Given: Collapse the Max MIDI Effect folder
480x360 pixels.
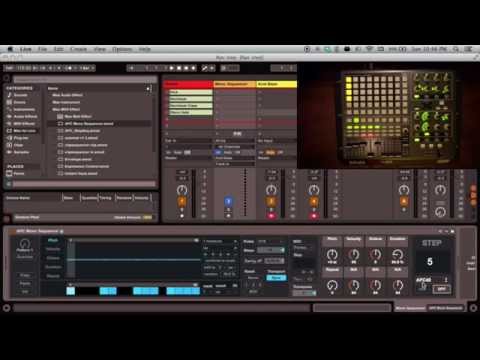Looking at the screenshot, I should coord(66,109).
